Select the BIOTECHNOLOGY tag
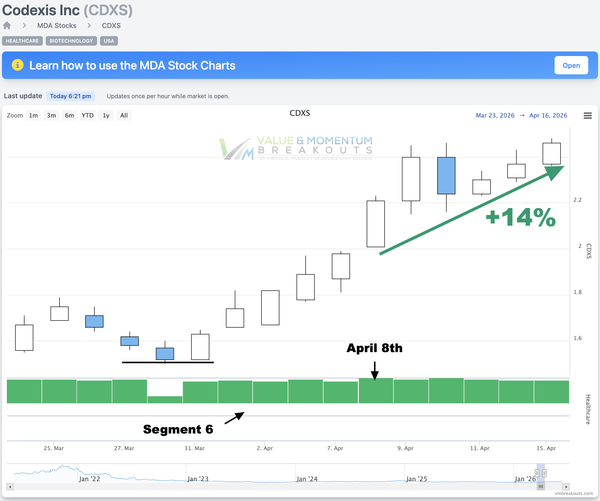 tap(71, 41)
